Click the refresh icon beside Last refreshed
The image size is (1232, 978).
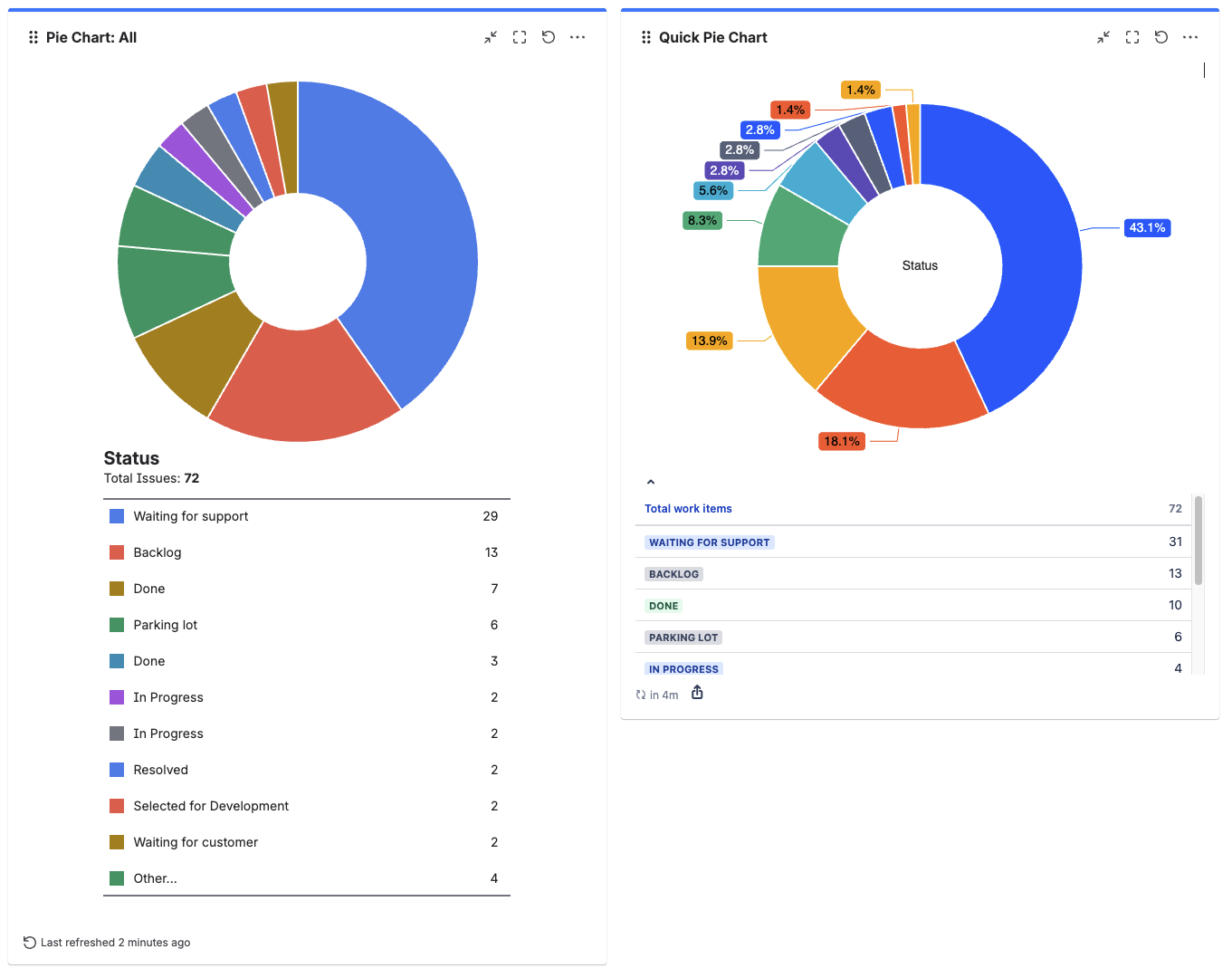tap(29, 942)
